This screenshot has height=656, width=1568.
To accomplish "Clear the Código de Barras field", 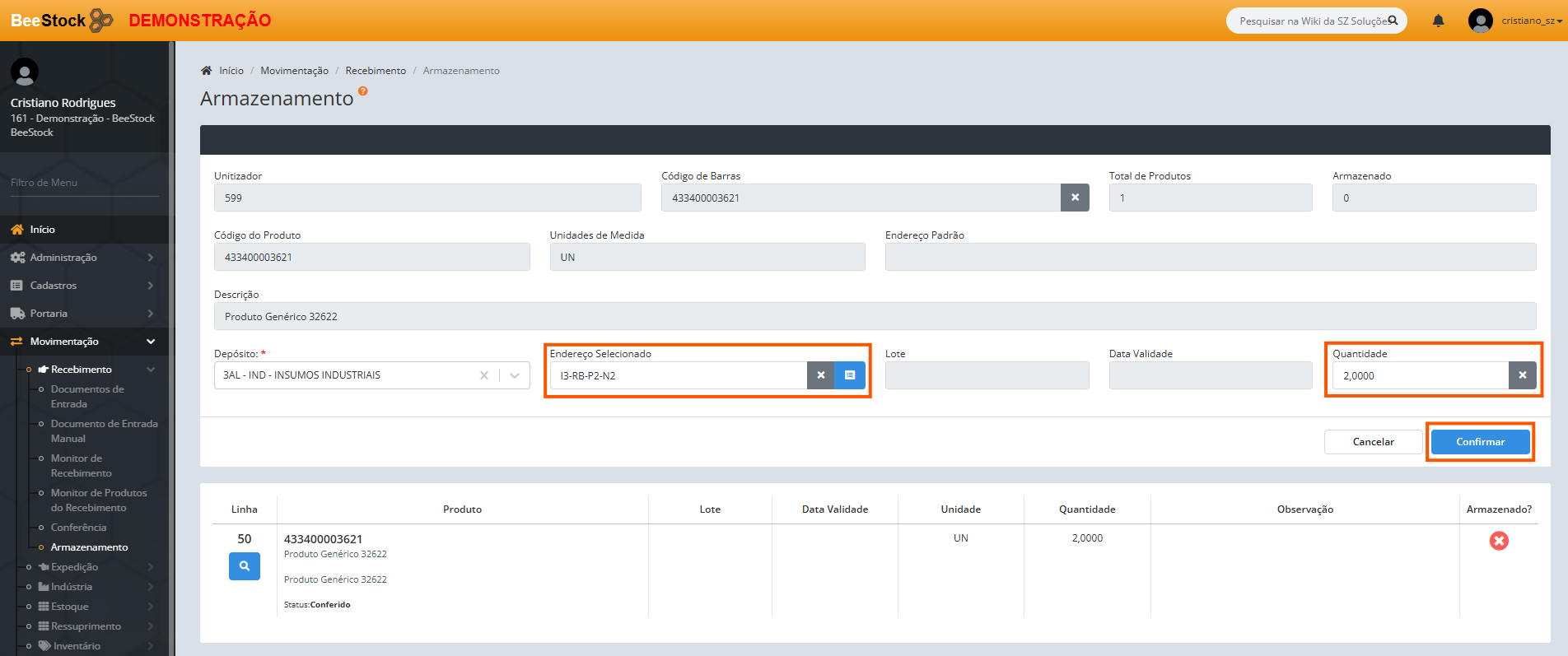I will click(x=1074, y=198).
